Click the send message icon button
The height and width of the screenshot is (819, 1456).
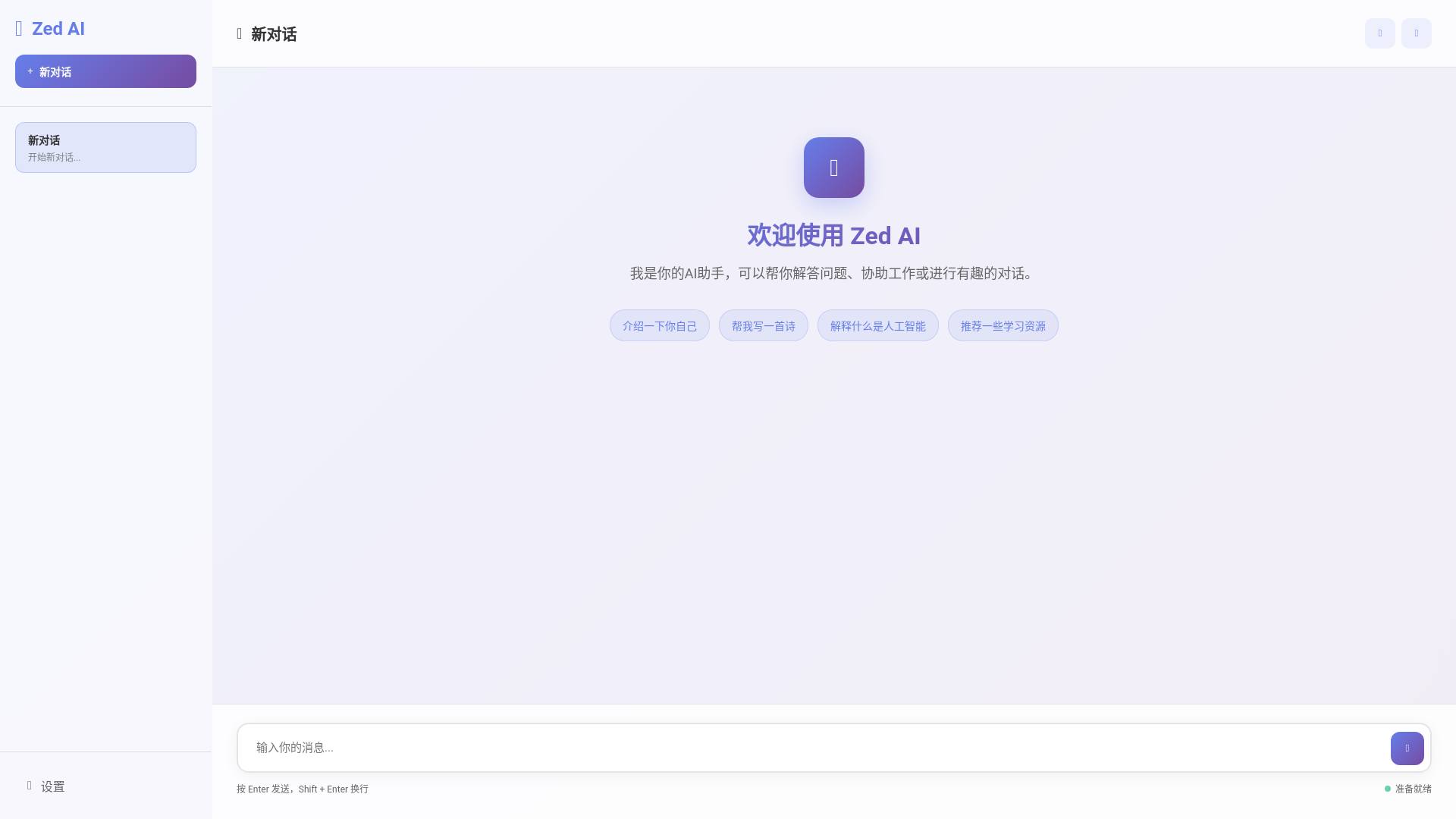pos(1407,748)
